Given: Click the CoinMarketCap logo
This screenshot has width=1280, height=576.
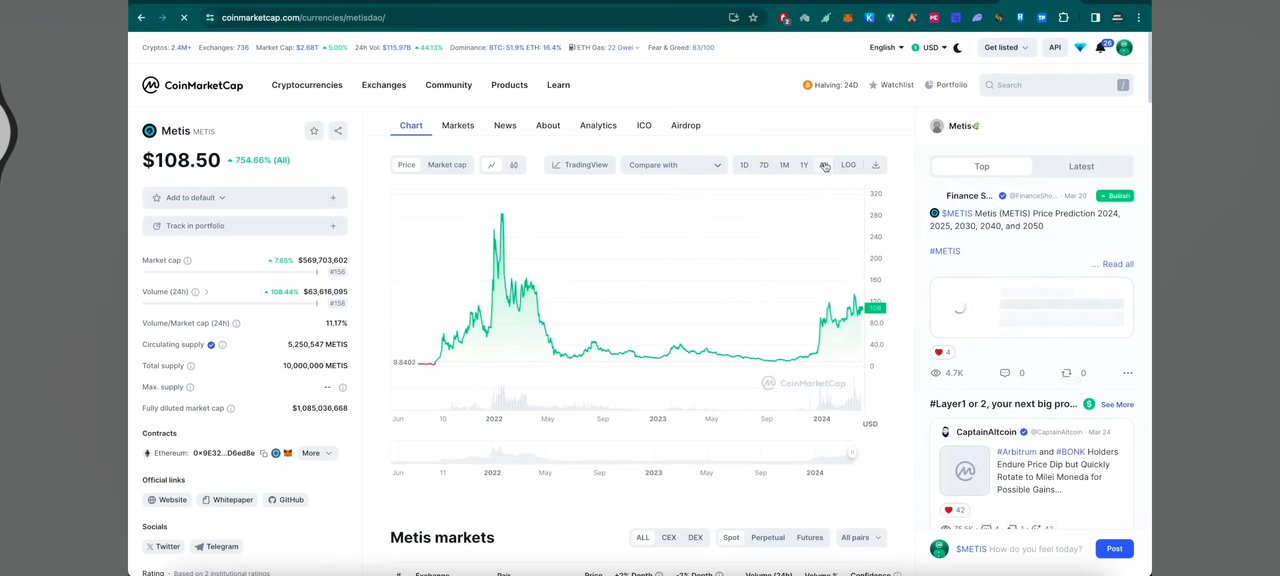Looking at the screenshot, I should [192, 85].
